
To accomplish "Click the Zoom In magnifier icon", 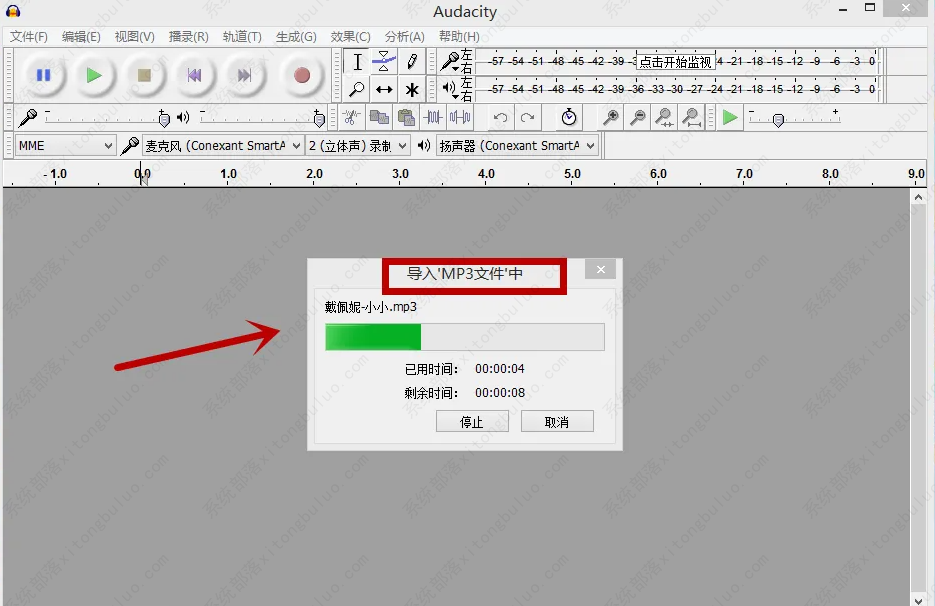I will [x=611, y=118].
